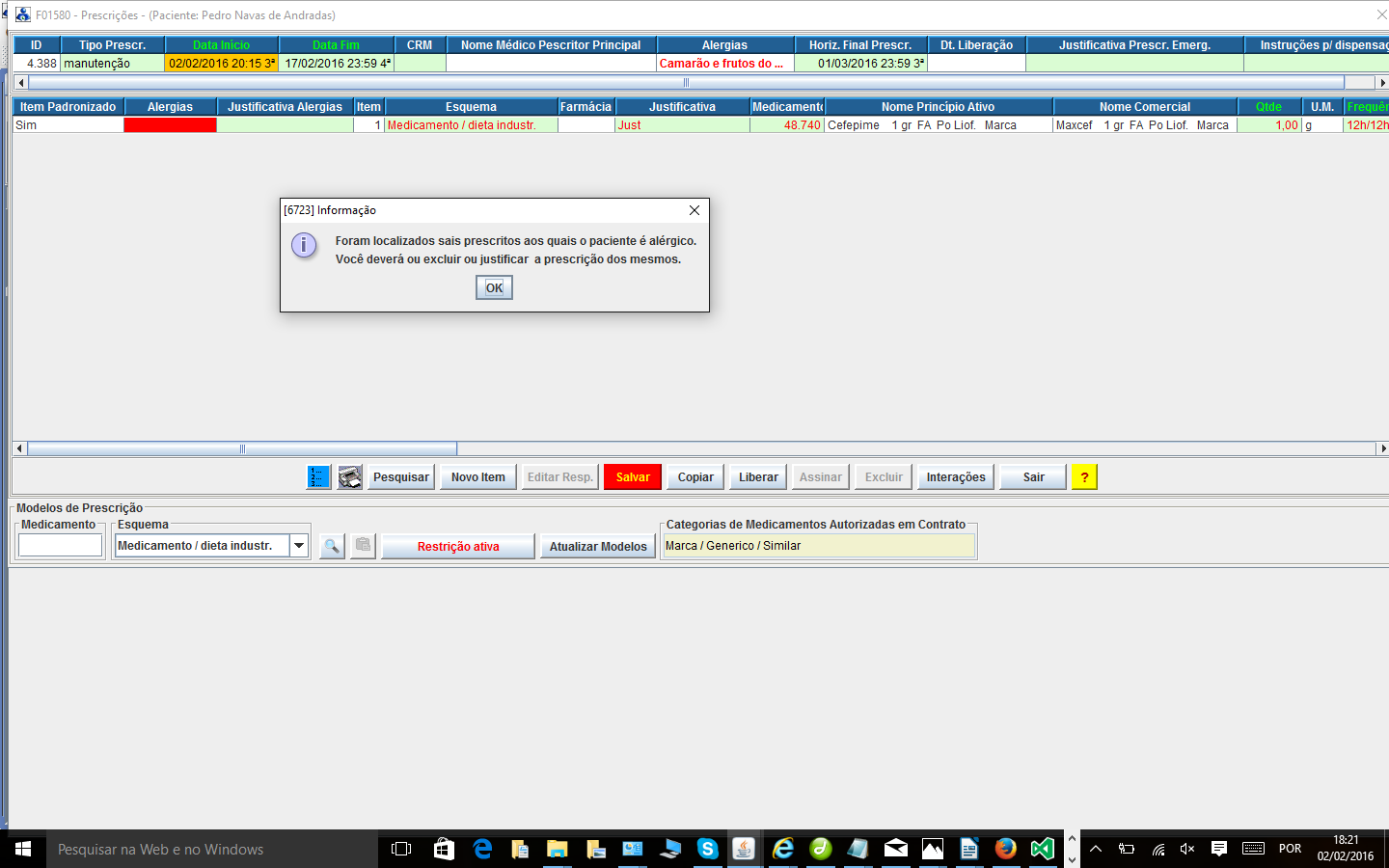Screen dimensions: 1389x868
Task: Close the Informação dialog with the X
Action: (x=694, y=210)
